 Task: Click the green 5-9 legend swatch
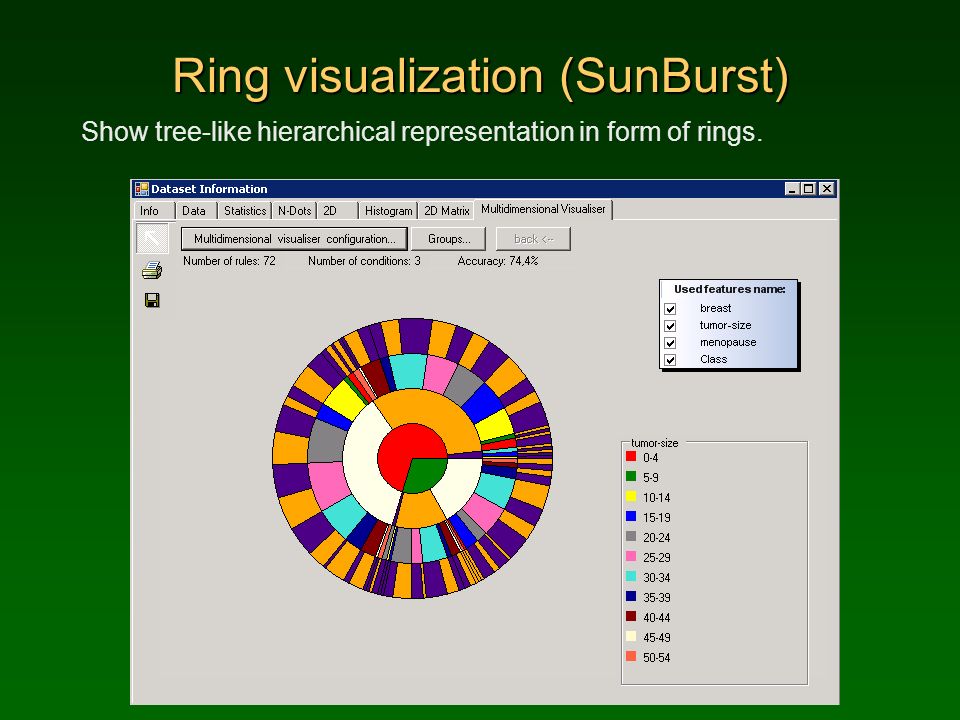(x=631, y=476)
